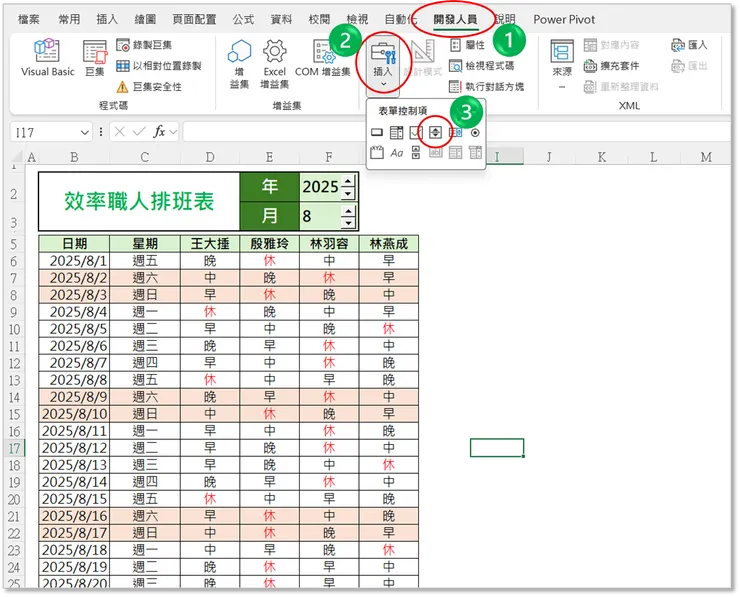Switch to the 公式 formulas tab
Viewport: 740px width, 597px height.
[243, 19]
